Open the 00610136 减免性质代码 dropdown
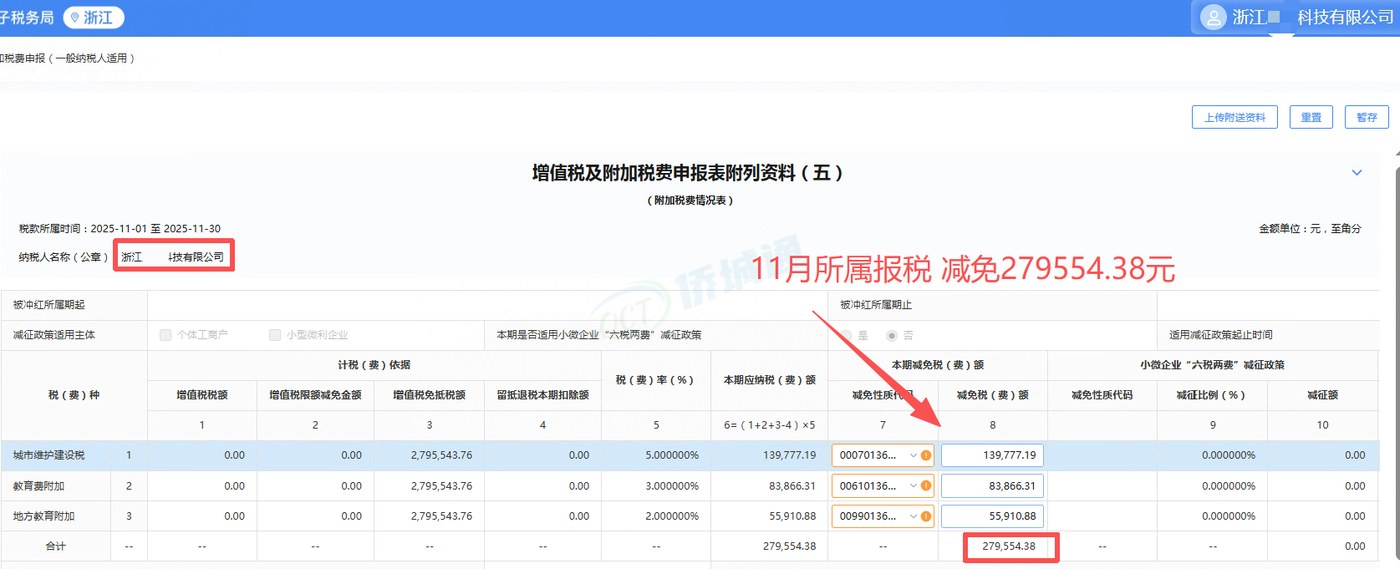This screenshot has height=569, width=1400. point(883,486)
